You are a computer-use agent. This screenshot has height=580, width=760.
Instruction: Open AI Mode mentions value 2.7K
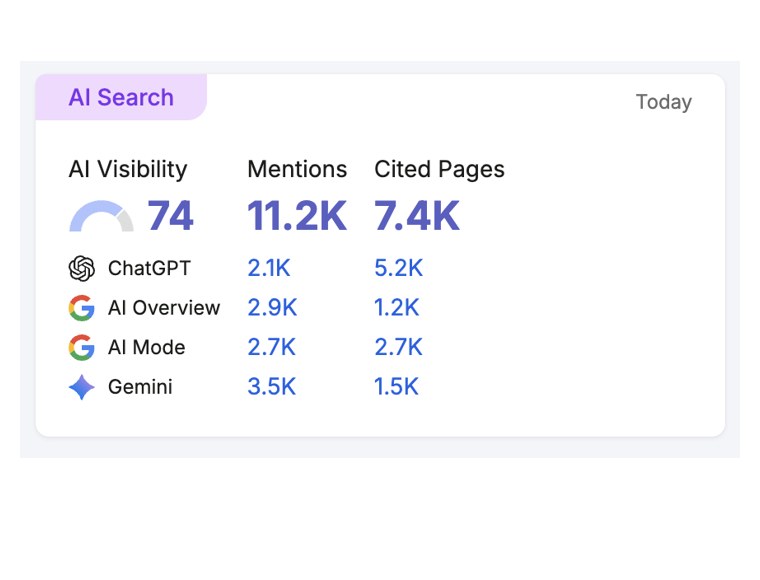[271, 347]
